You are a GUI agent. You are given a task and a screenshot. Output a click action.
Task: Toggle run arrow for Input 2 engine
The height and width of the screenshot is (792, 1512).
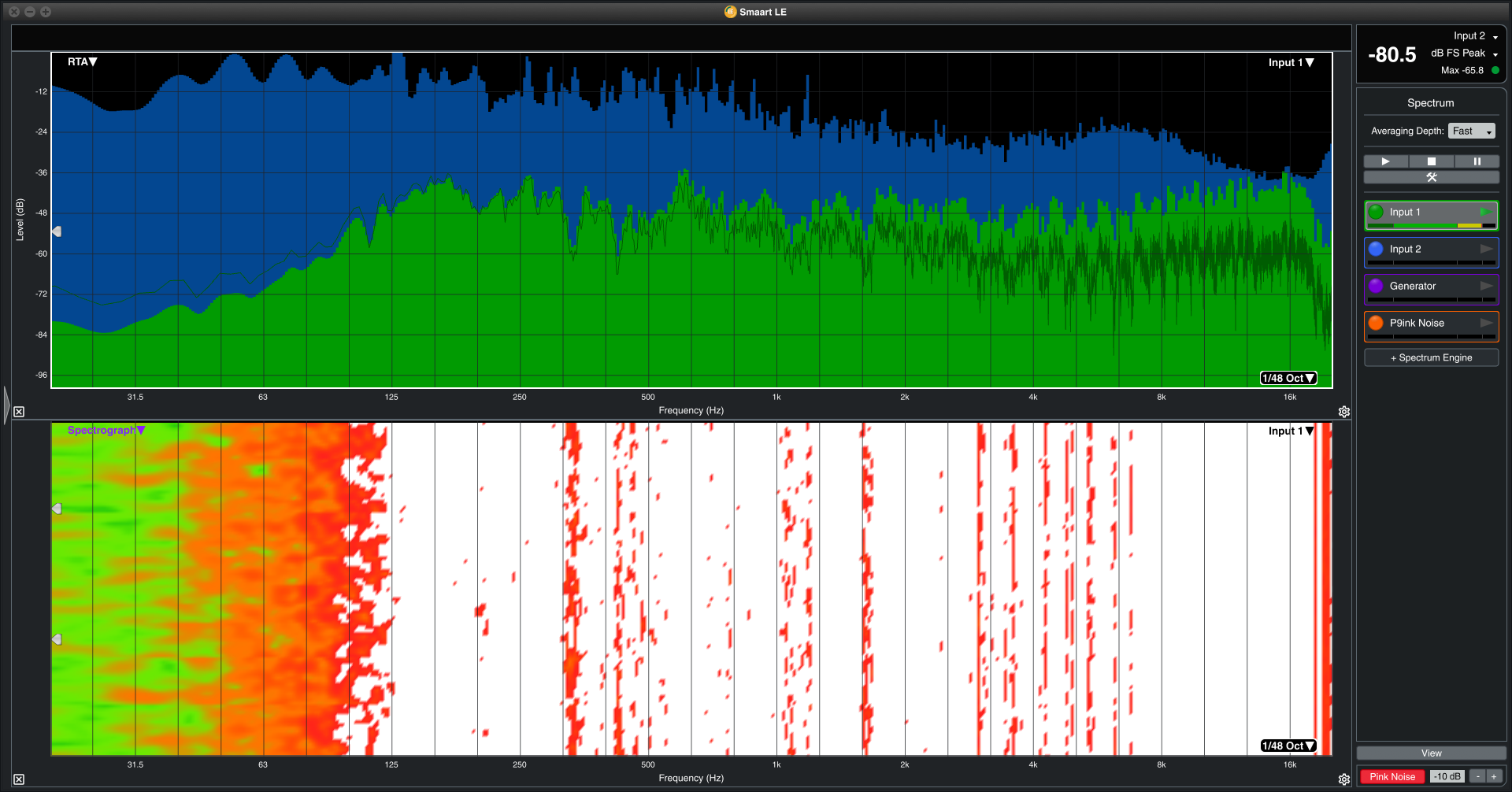1486,249
